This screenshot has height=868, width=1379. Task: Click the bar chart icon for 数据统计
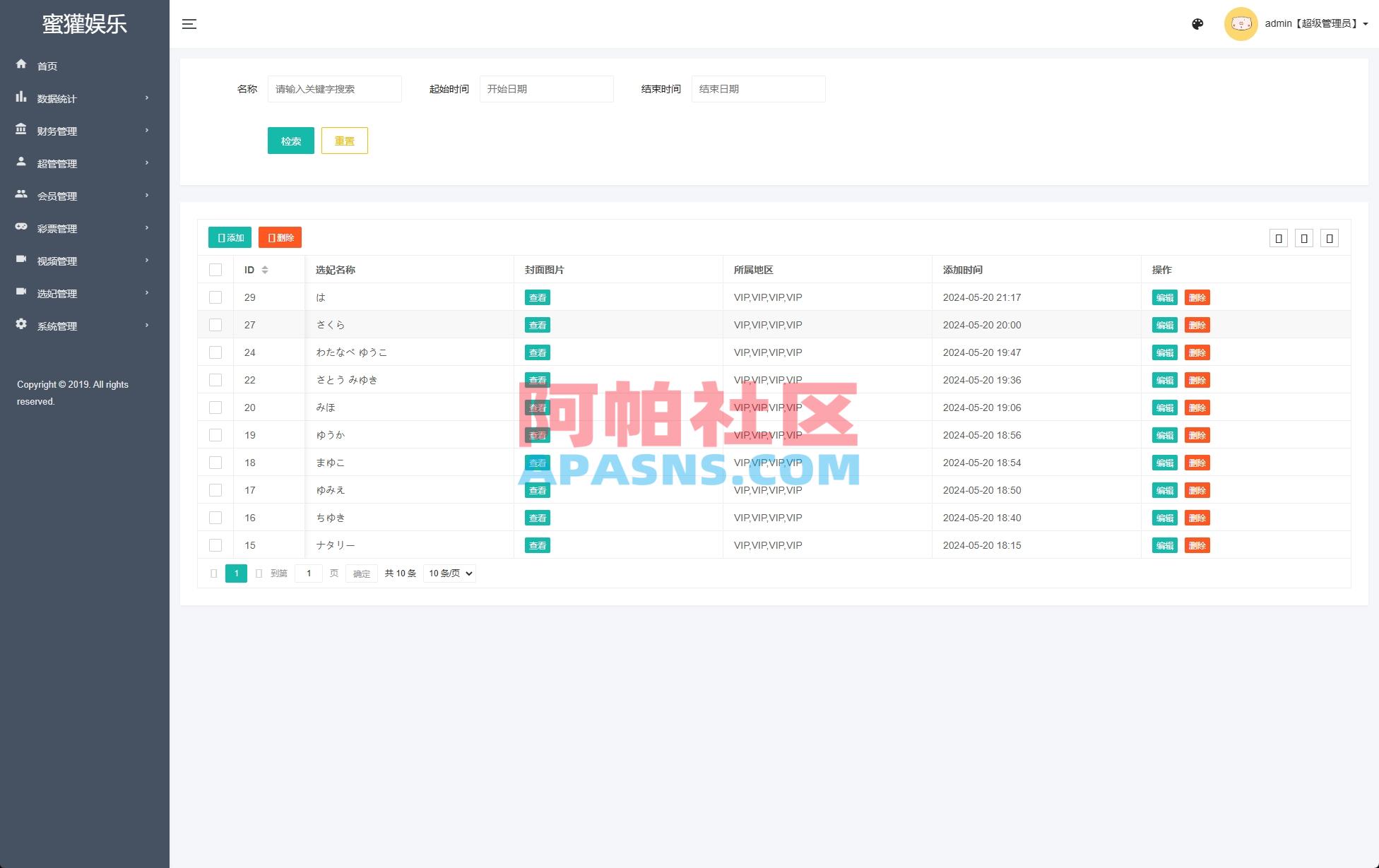pos(22,98)
